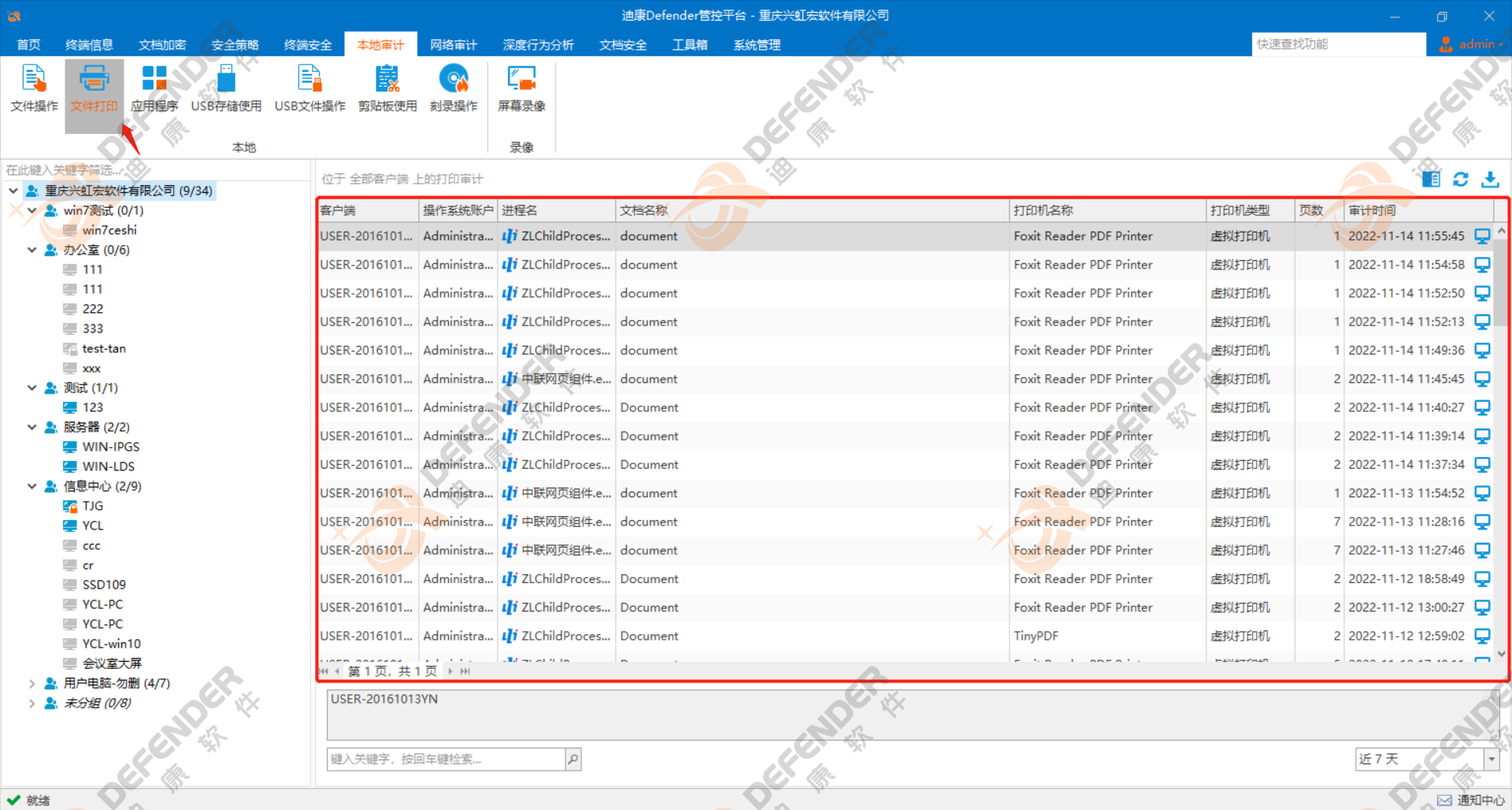View screen icon for 11:55:45 record

[x=1482, y=236]
